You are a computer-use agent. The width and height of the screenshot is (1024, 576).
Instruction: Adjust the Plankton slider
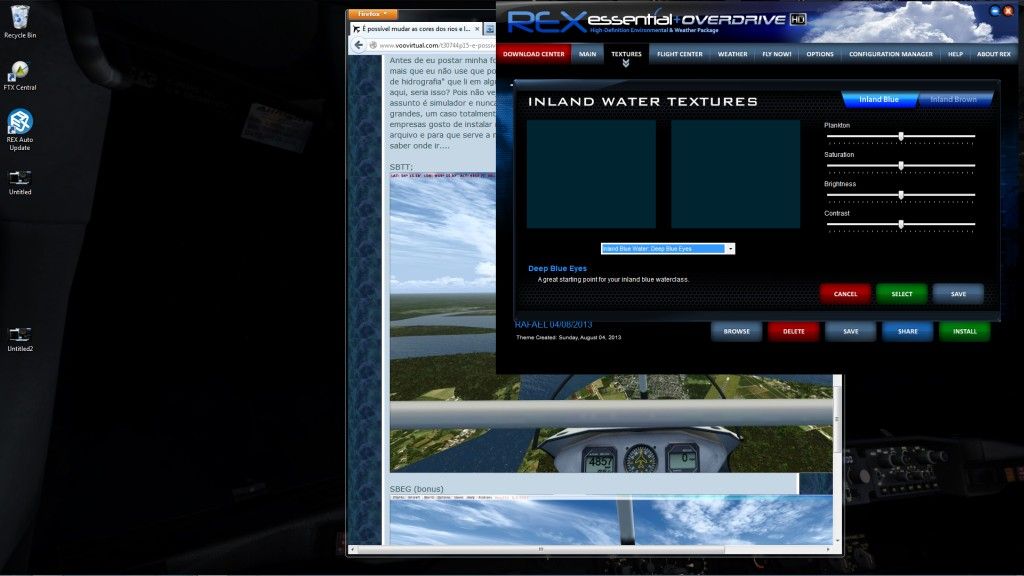(x=901, y=136)
